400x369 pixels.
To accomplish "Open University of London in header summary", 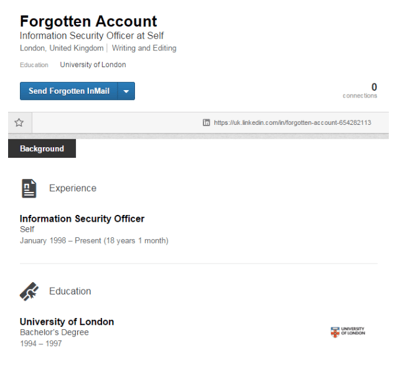I will coord(93,65).
